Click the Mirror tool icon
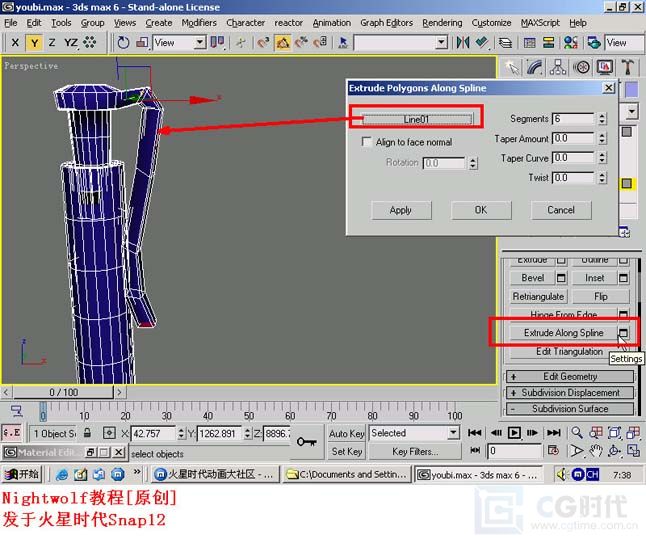This screenshot has width=646, height=539. coord(463,42)
